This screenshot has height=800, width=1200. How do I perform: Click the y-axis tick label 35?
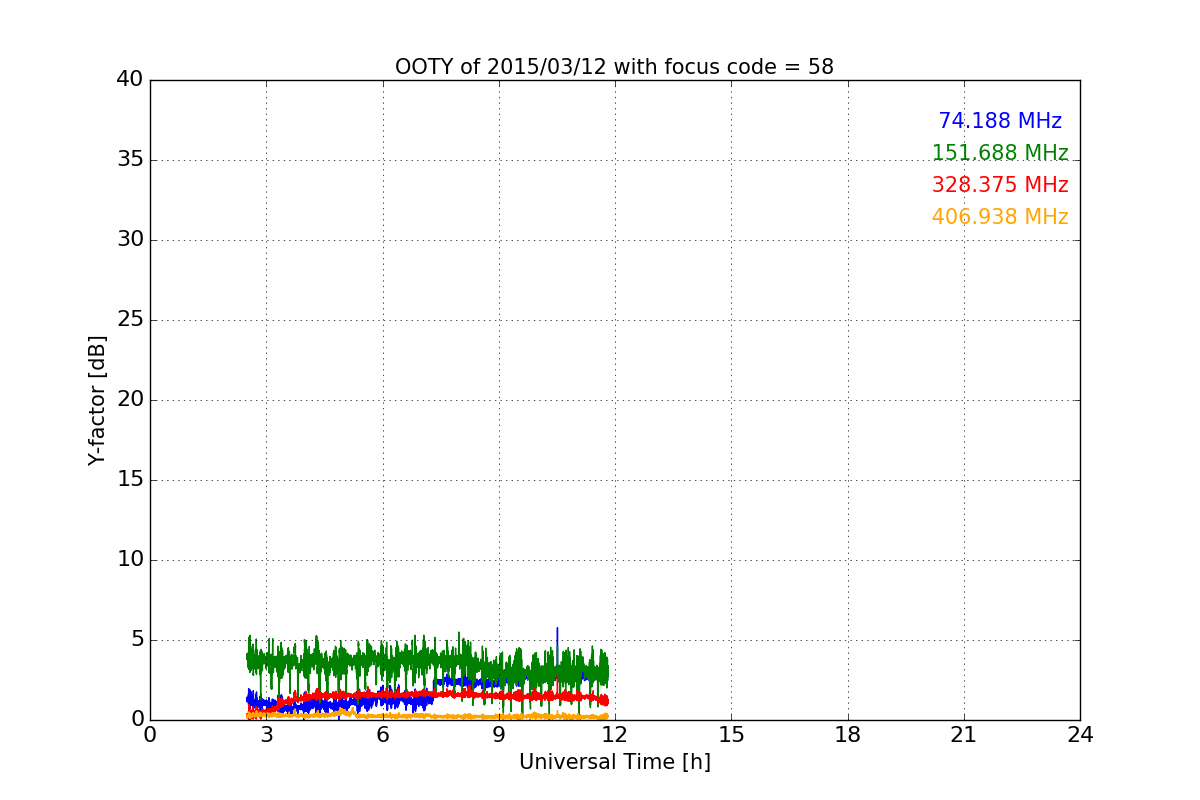tap(130, 160)
